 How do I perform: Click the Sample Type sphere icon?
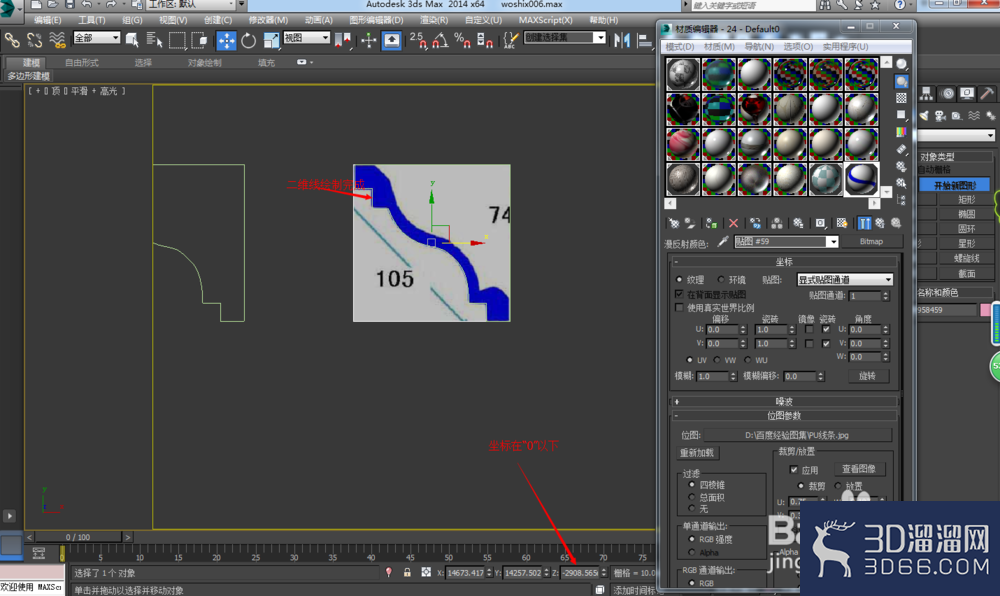point(901,64)
